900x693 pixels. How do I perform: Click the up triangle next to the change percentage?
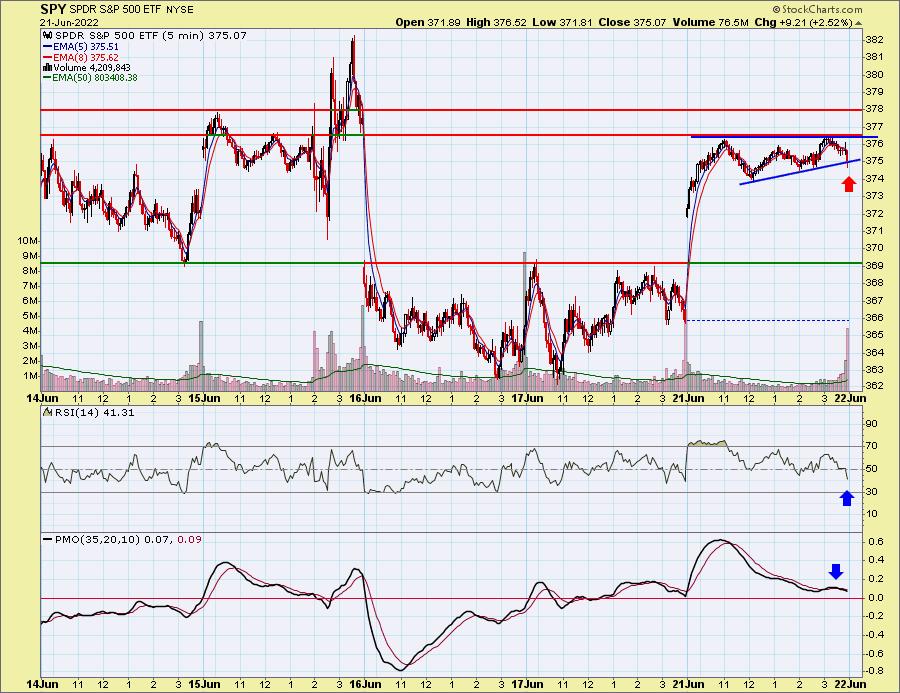(858, 24)
